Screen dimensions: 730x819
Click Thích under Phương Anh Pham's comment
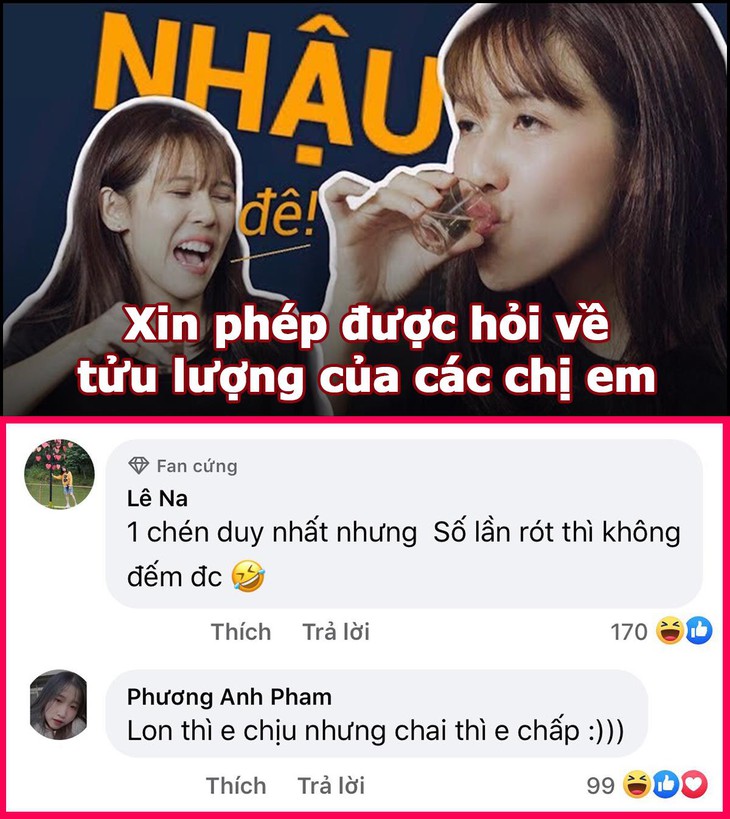pos(236,786)
